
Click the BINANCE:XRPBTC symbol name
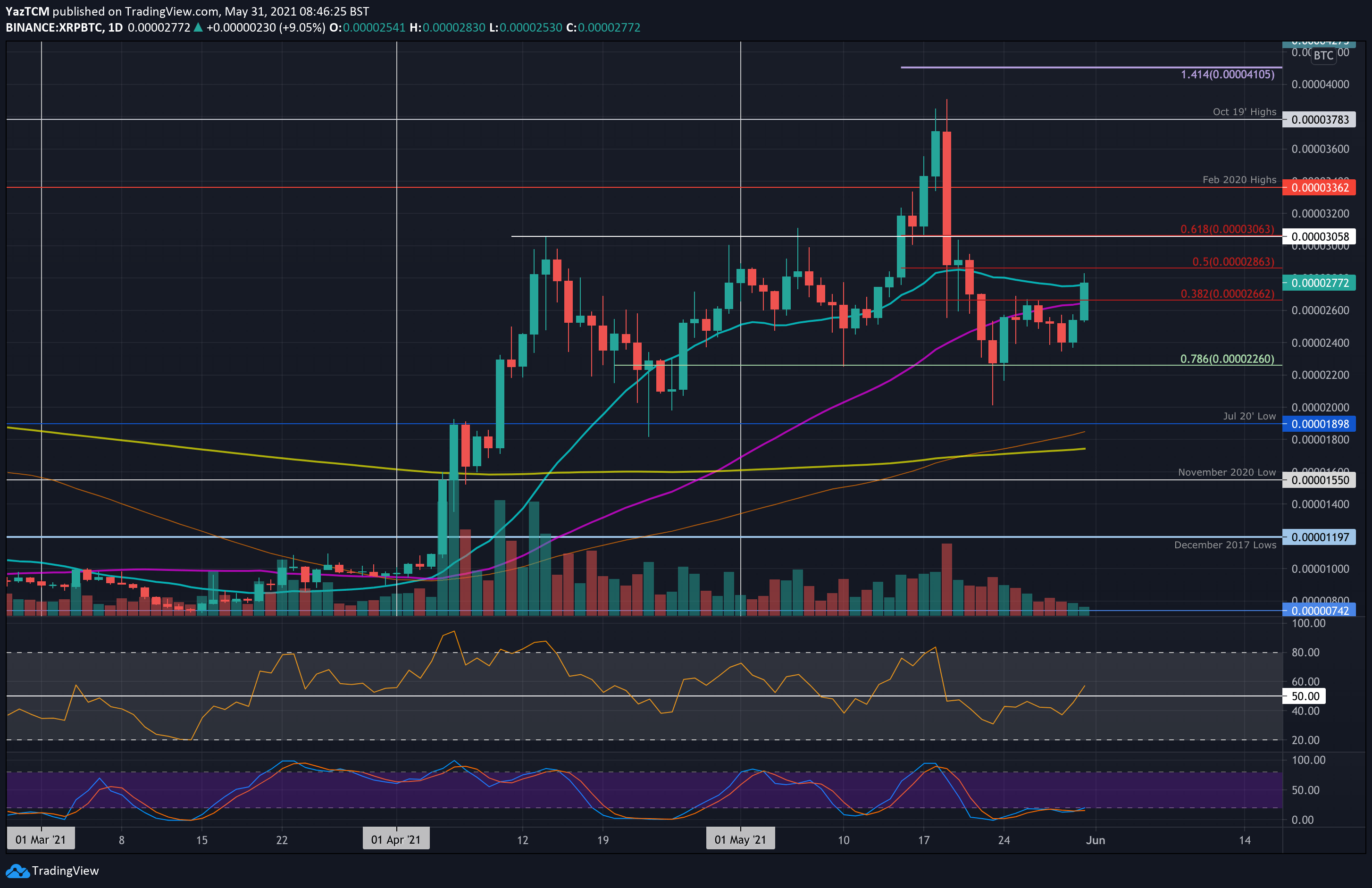click(x=54, y=27)
